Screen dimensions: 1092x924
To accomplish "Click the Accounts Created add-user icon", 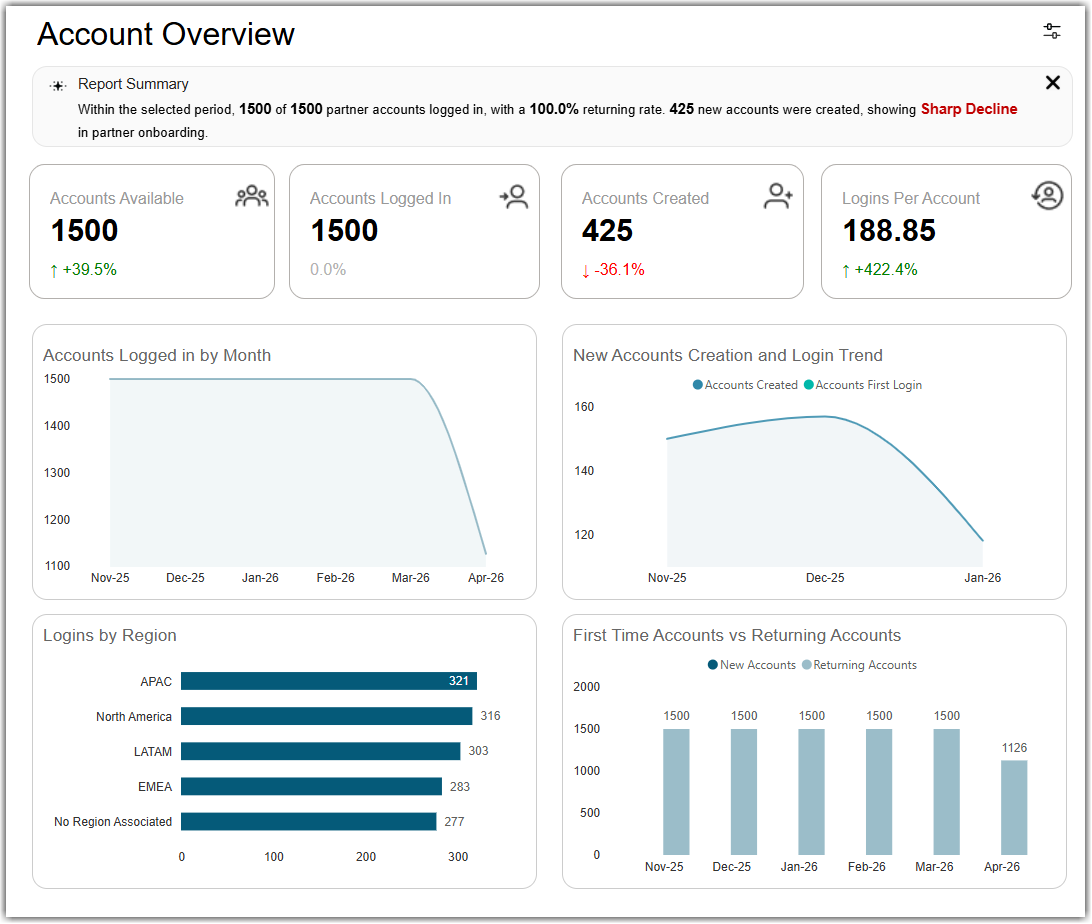I will click(x=778, y=196).
